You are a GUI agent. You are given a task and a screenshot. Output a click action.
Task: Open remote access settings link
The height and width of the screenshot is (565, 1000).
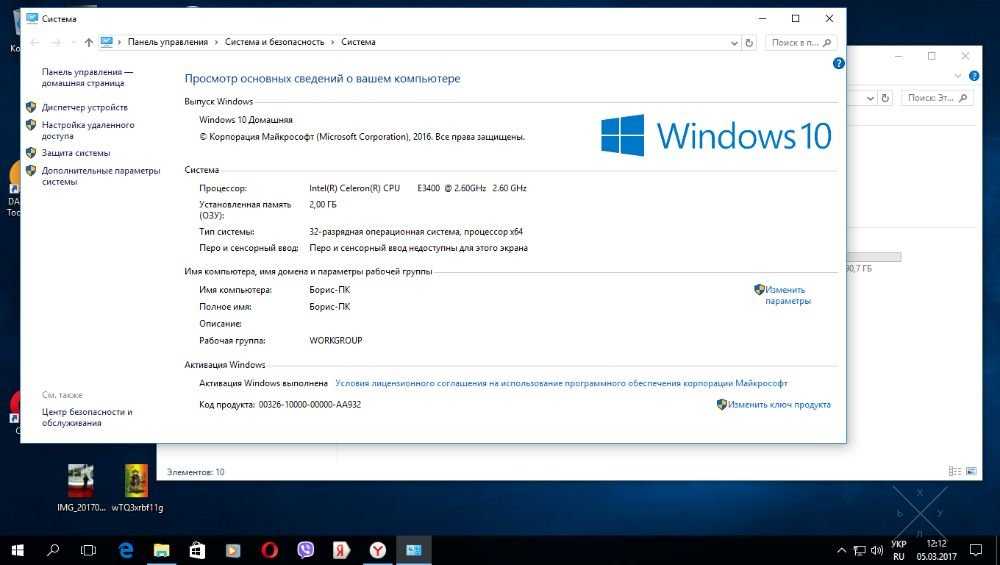88,130
